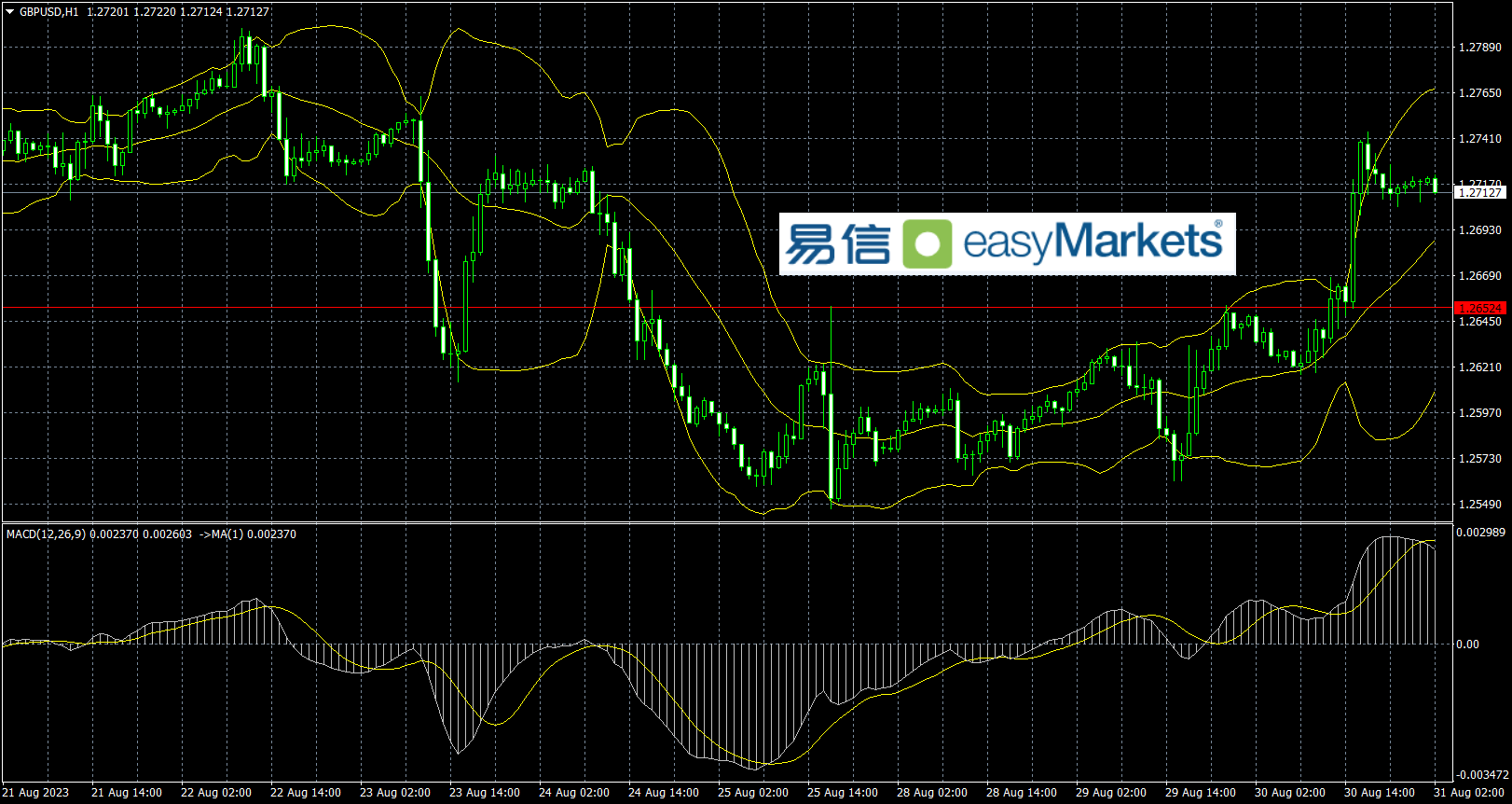Open the chart menu triangle beside GBPUSD,H1

pyautogui.click(x=10, y=12)
